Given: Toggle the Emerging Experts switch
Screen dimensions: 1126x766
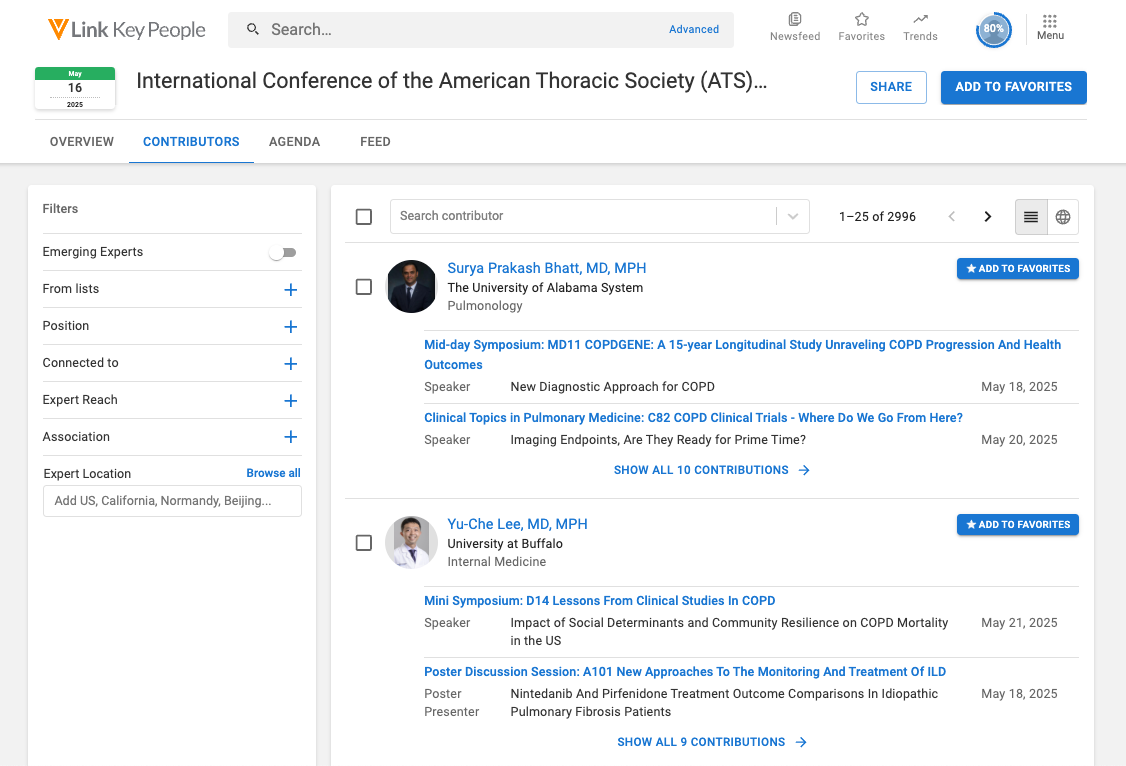Looking at the screenshot, I should [x=283, y=253].
